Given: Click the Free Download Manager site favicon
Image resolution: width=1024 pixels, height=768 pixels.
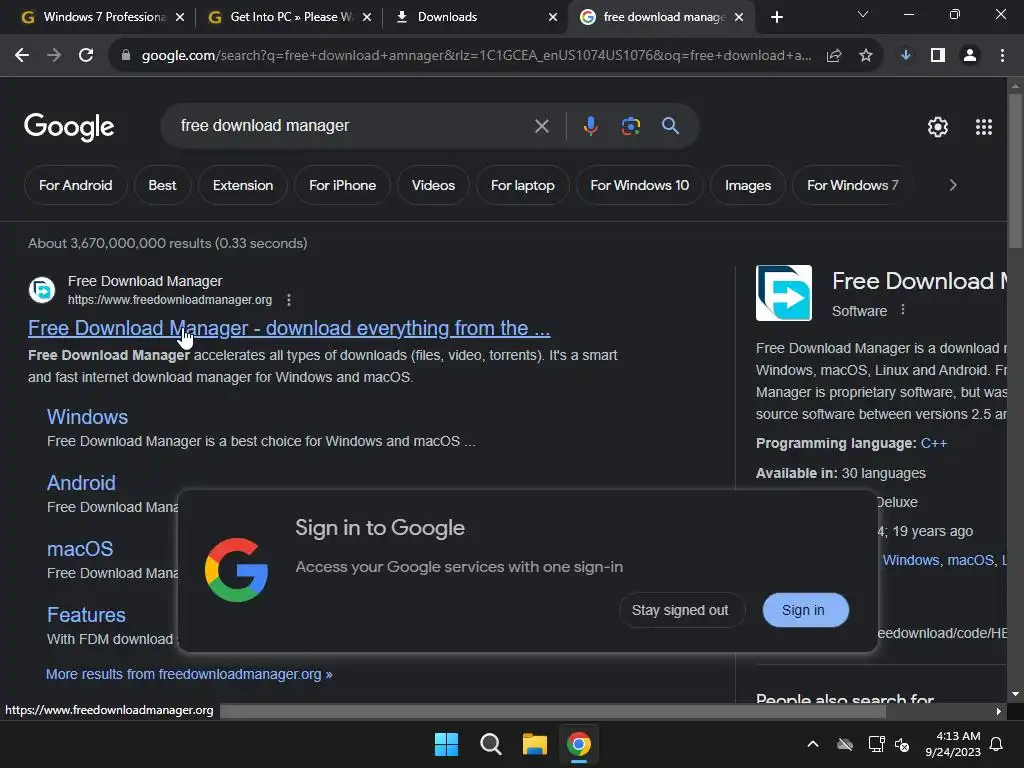Looking at the screenshot, I should 42,290.
